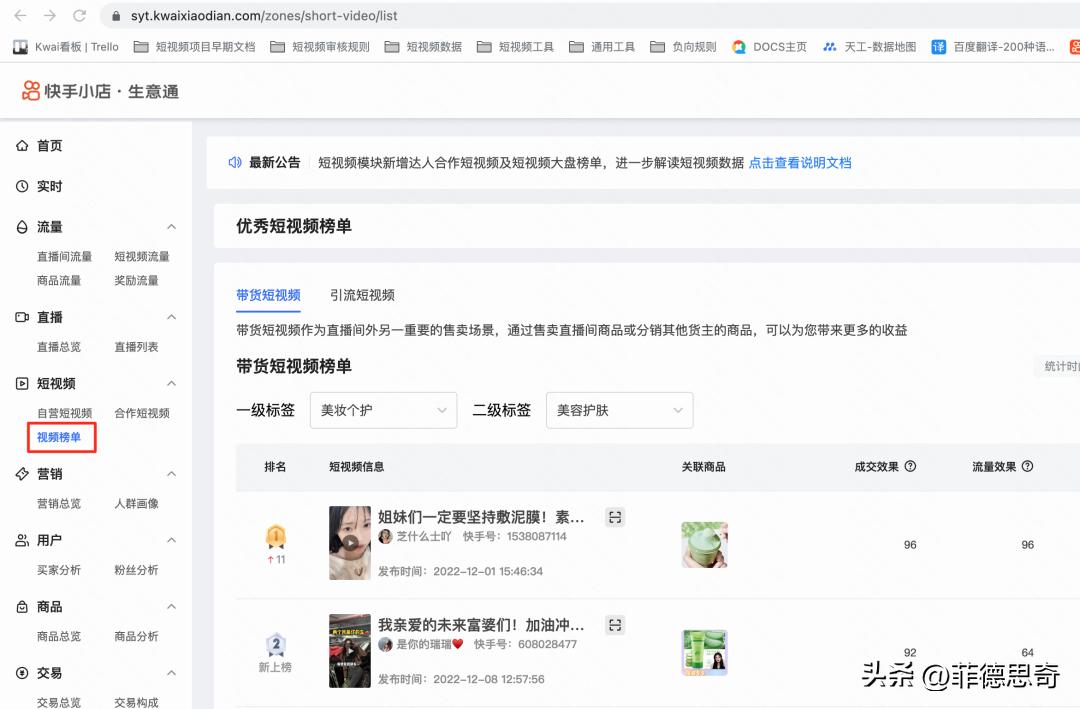The image size is (1080, 709).
Task: Click the 快手小店·生意通 logo
Action: tap(97, 90)
